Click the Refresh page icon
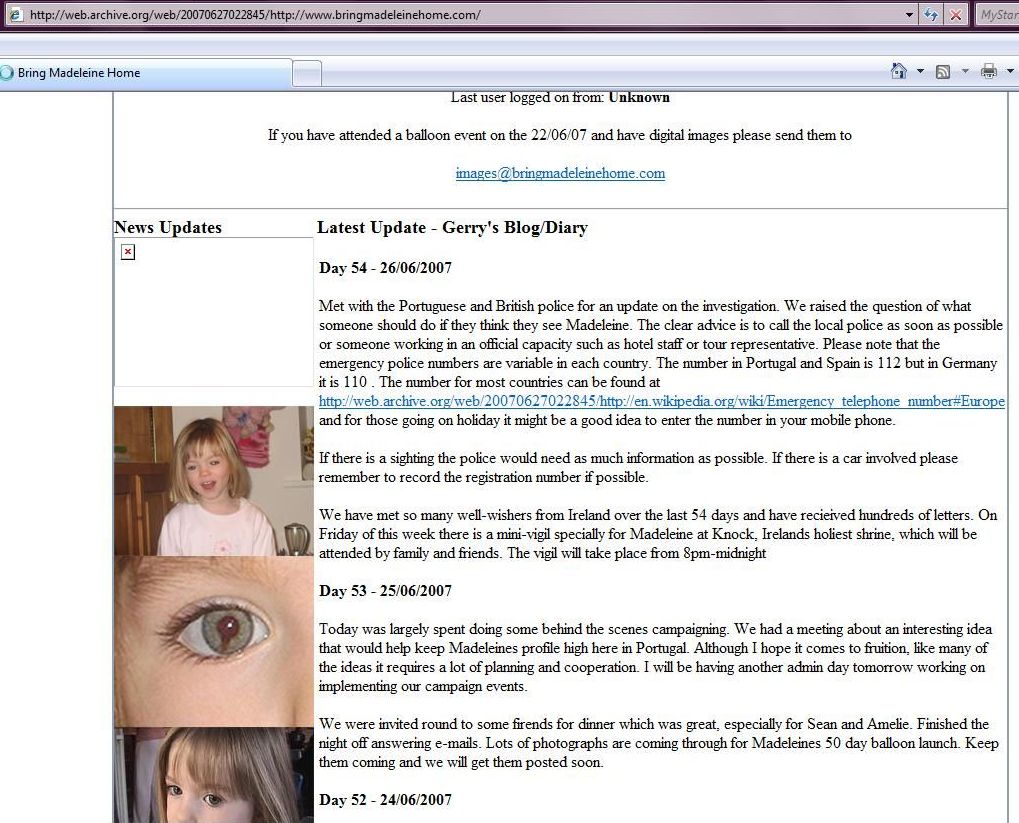 (932, 15)
